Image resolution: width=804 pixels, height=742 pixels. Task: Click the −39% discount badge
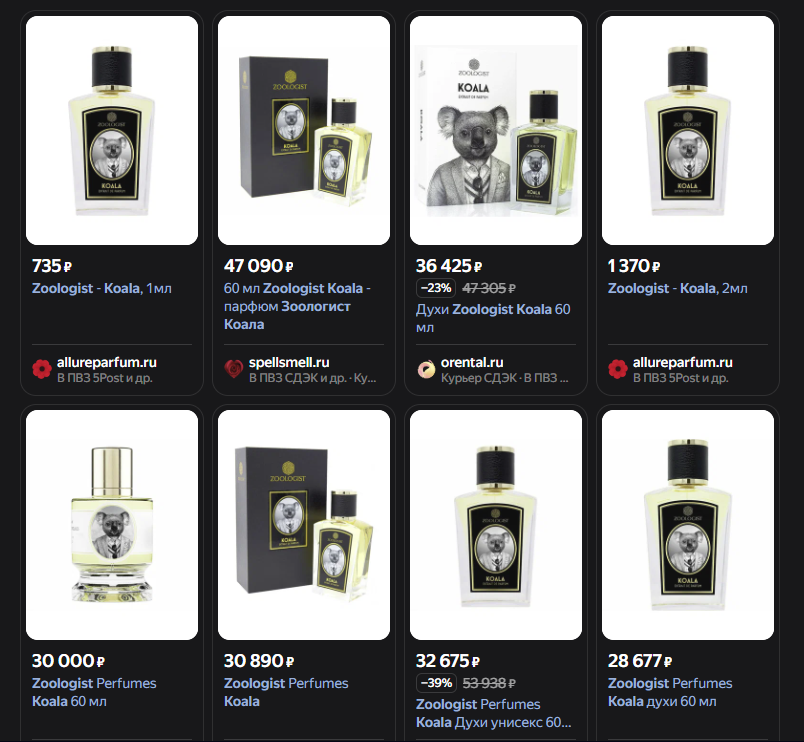coord(436,683)
